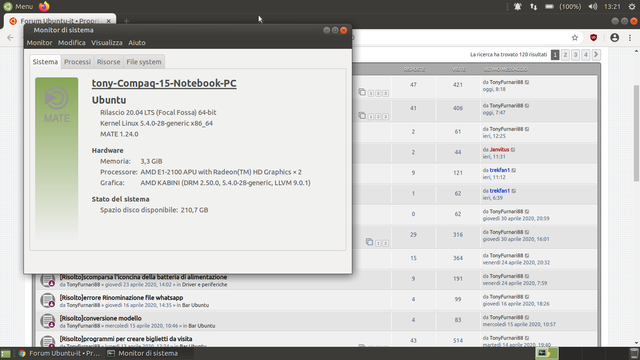Go to results page 3

576,55
